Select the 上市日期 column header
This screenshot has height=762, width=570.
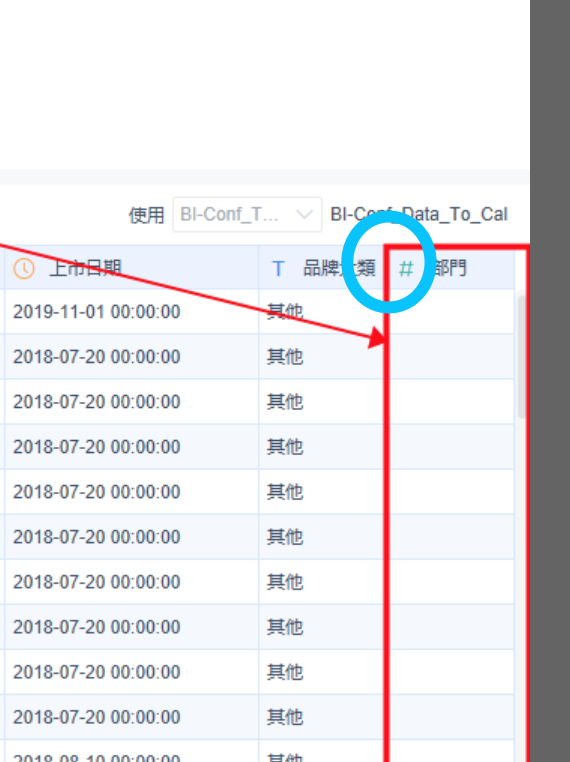click(x=132, y=268)
